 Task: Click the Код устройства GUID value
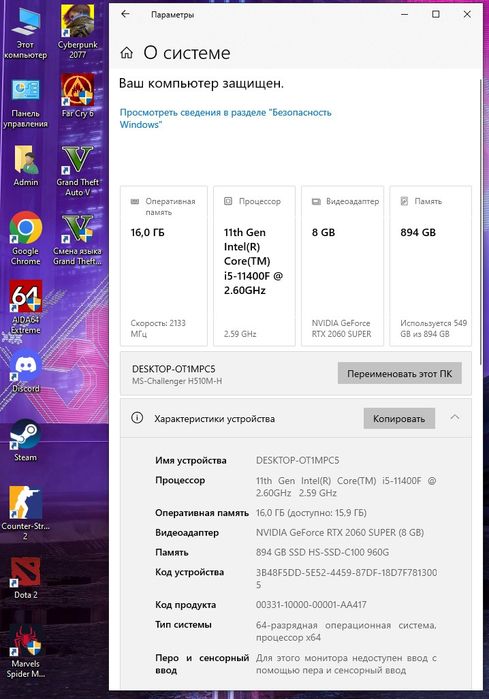tap(346, 578)
